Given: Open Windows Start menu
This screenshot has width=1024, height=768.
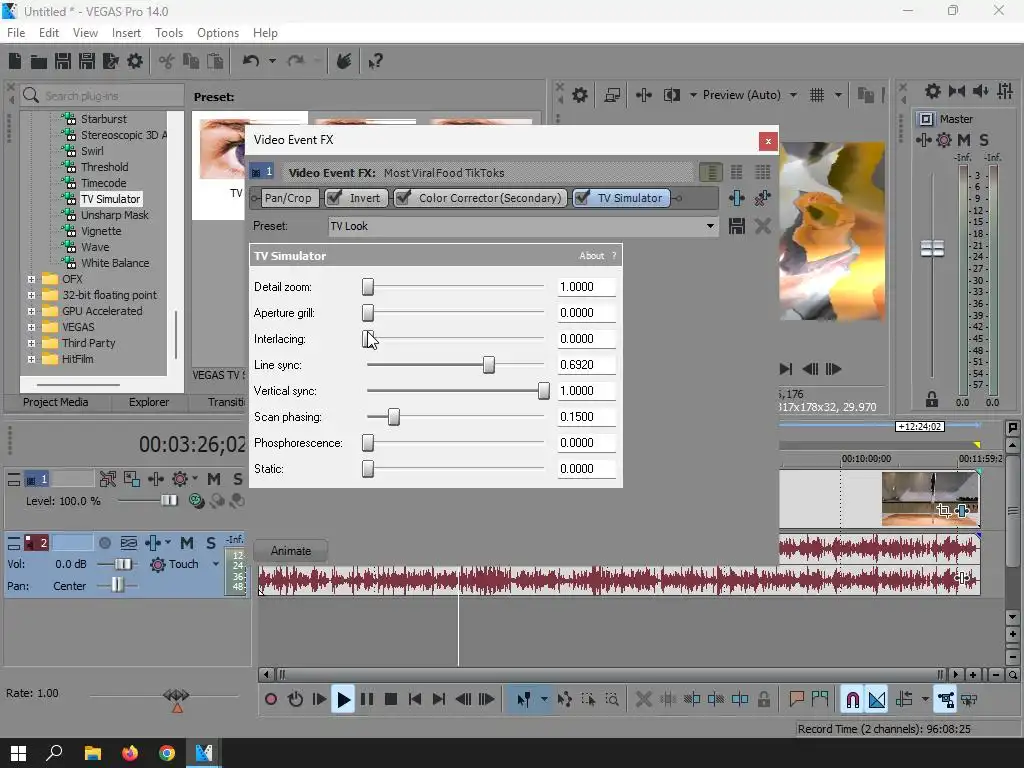Looking at the screenshot, I should [18, 753].
